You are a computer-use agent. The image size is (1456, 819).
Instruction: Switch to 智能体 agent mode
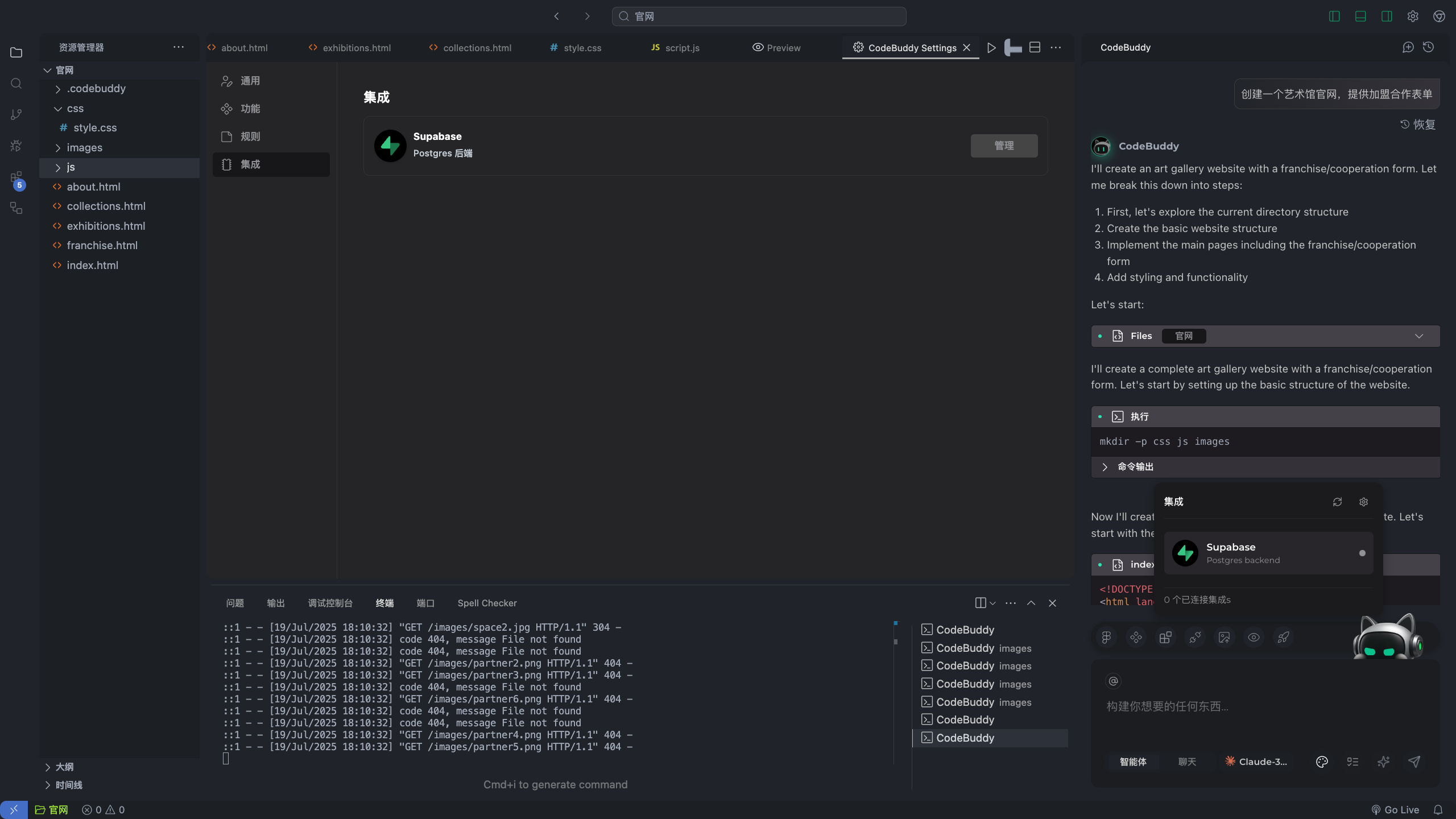click(1133, 762)
